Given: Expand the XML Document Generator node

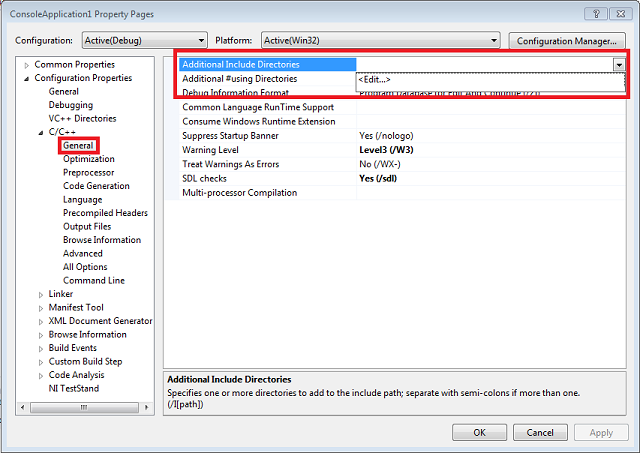Looking at the screenshot, I should click(41, 322).
